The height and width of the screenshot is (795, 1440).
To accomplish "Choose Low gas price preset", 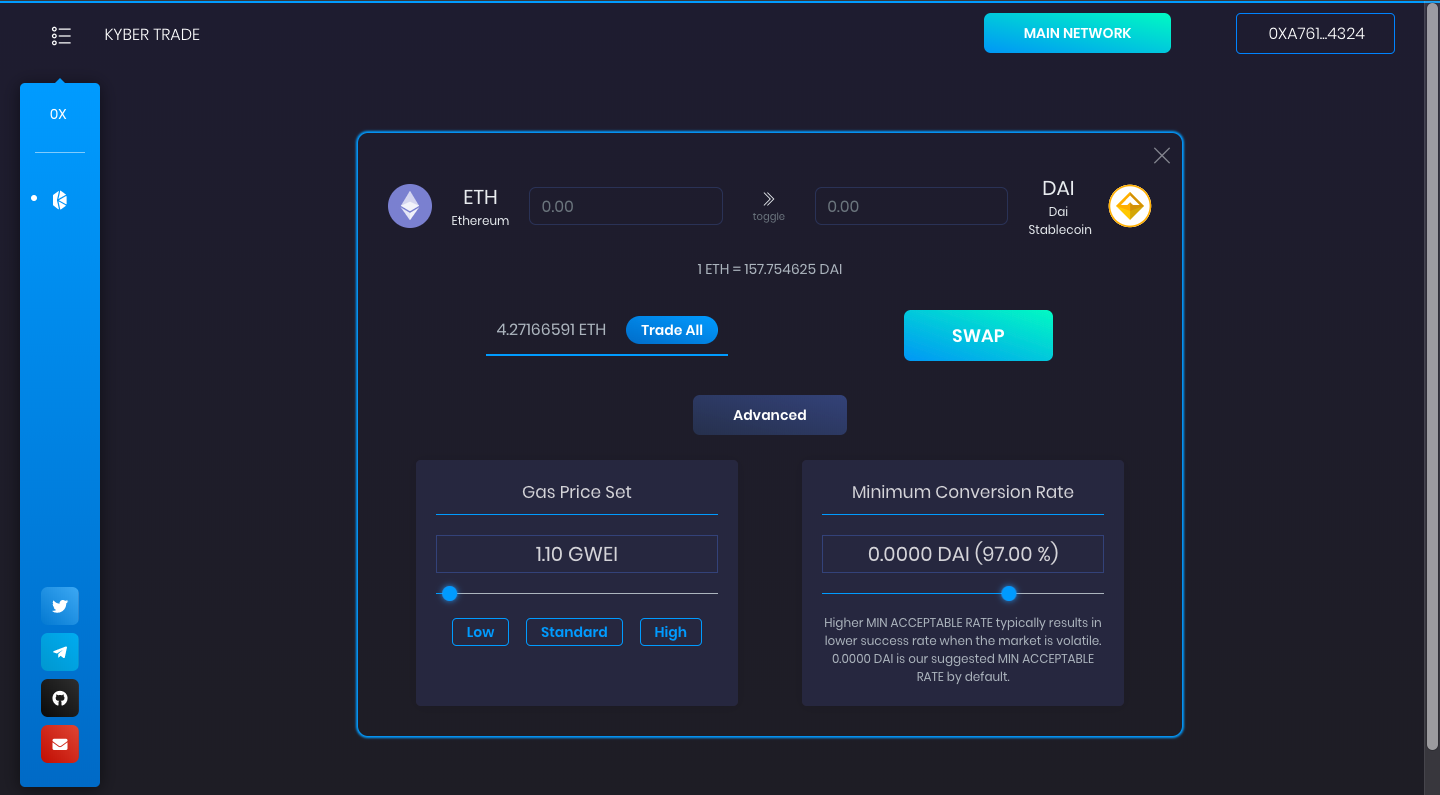I will (x=480, y=632).
